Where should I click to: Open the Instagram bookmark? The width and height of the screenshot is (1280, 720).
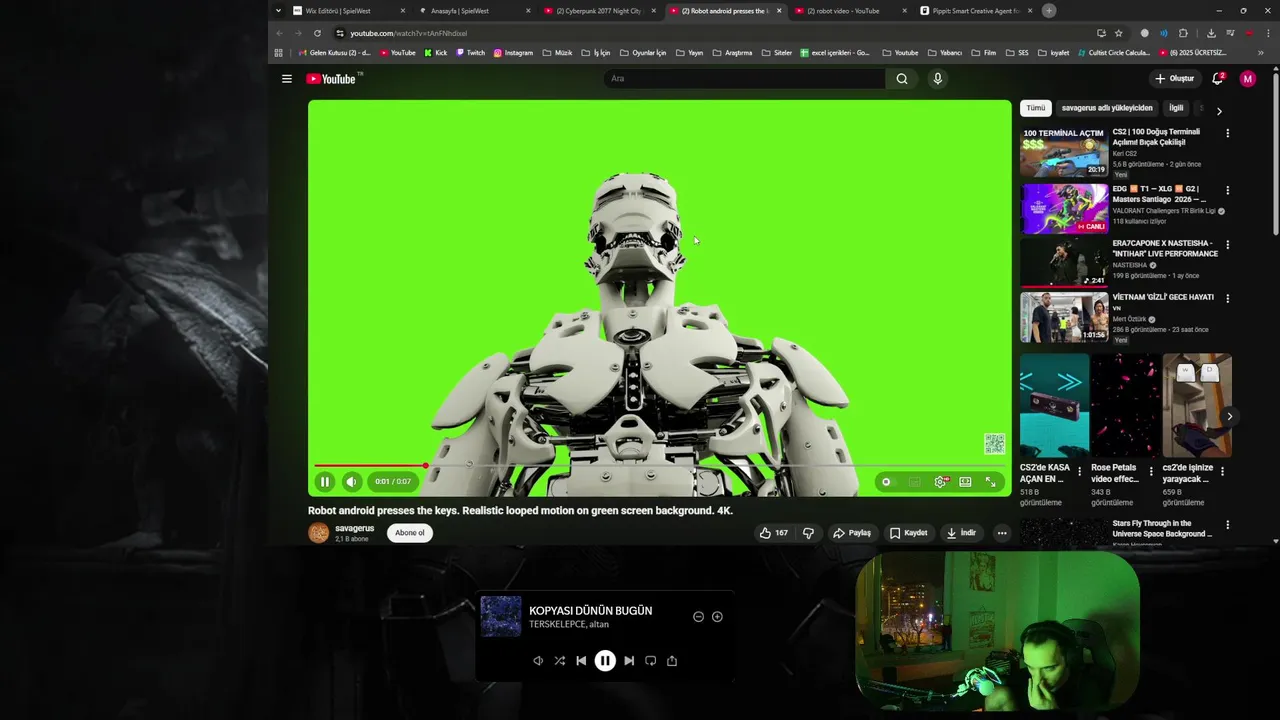click(x=513, y=53)
